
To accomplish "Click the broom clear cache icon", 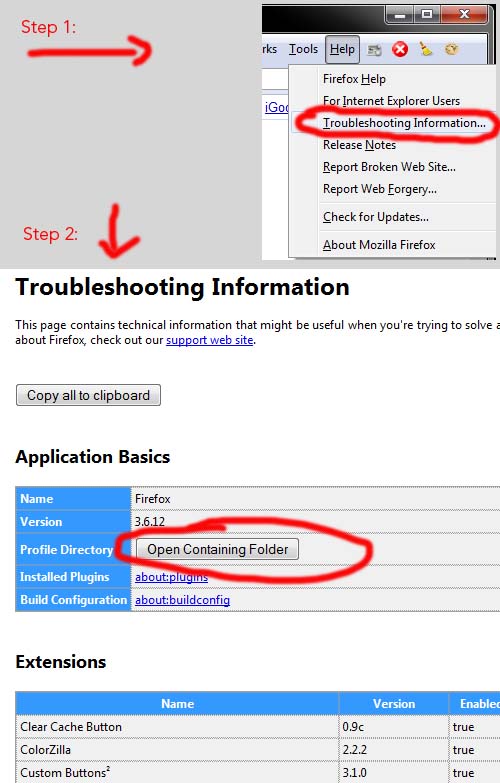I will point(426,49).
